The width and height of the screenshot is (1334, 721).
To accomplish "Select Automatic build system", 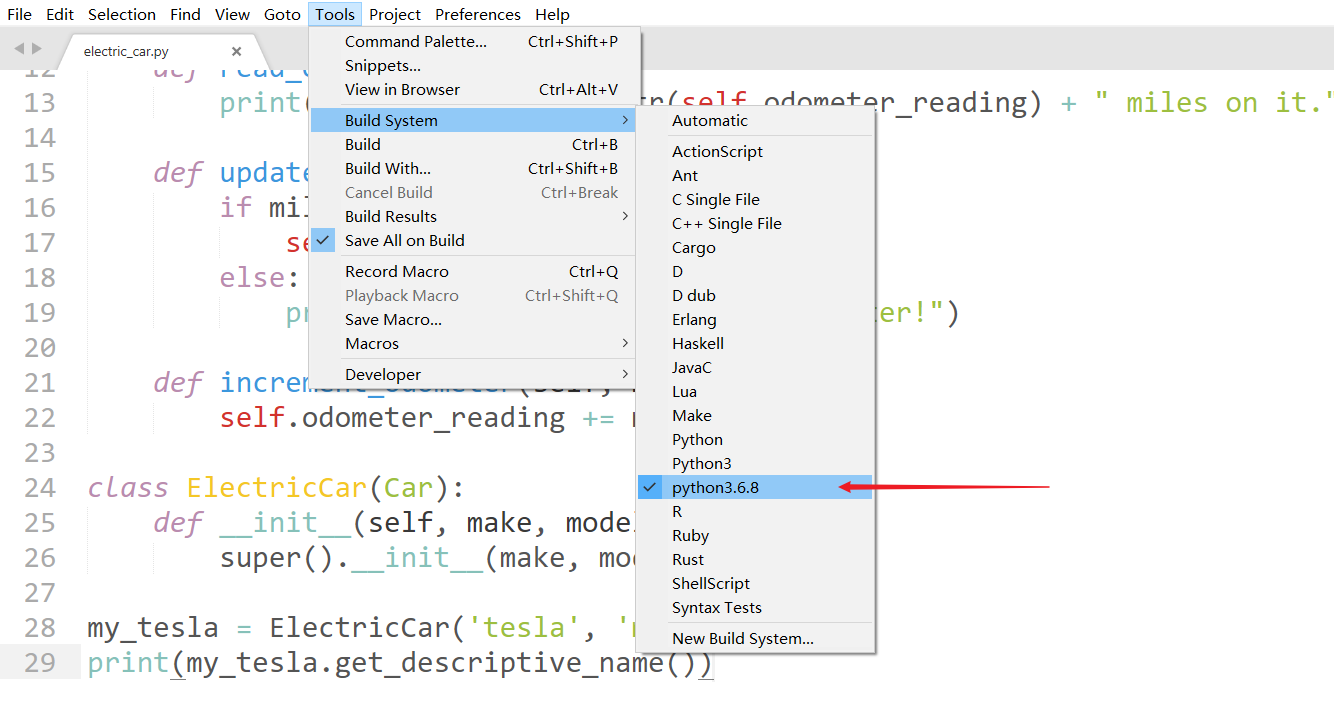I will [755, 120].
